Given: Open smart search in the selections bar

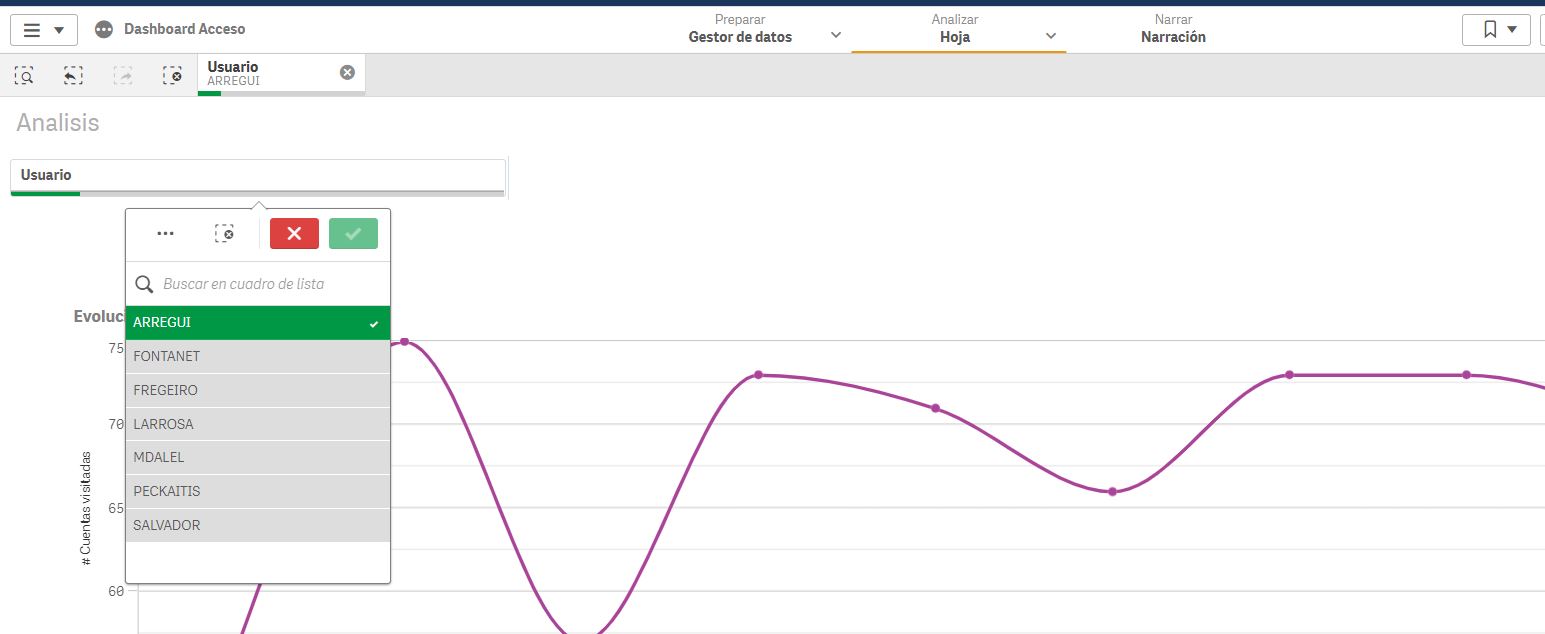Looking at the screenshot, I should [x=24, y=74].
